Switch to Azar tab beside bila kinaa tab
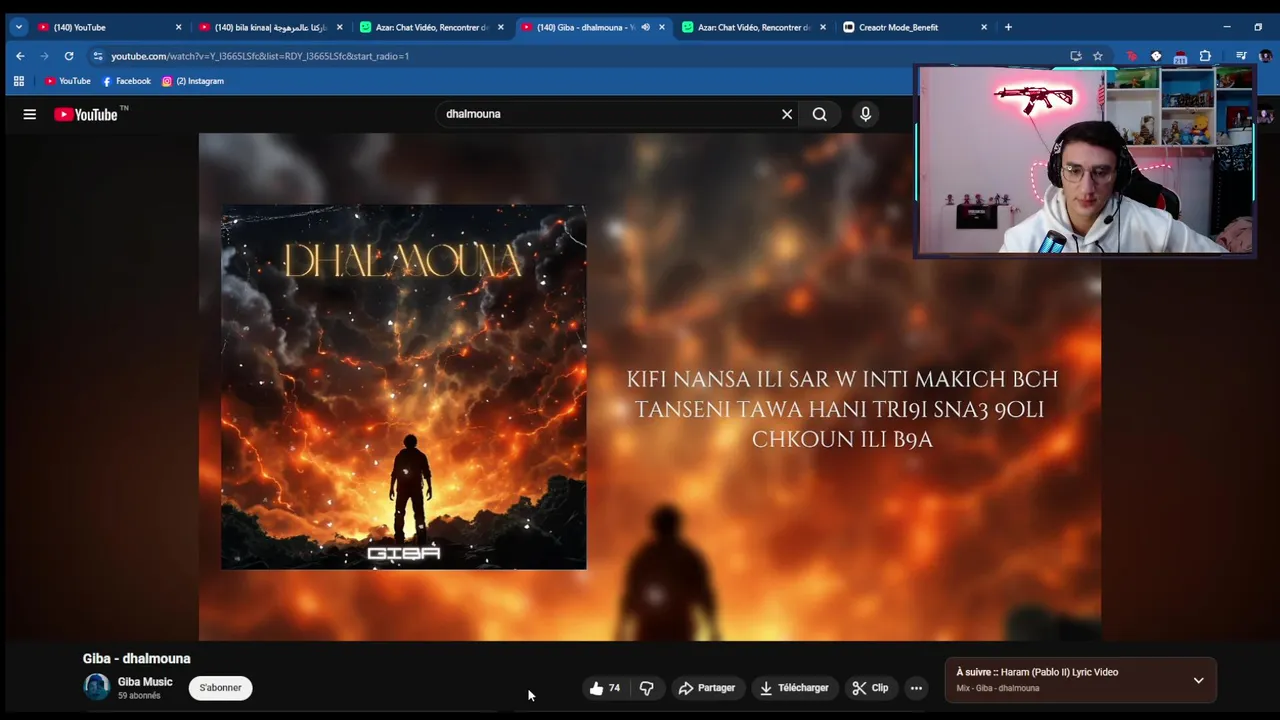This screenshot has width=1280, height=720. click(432, 27)
